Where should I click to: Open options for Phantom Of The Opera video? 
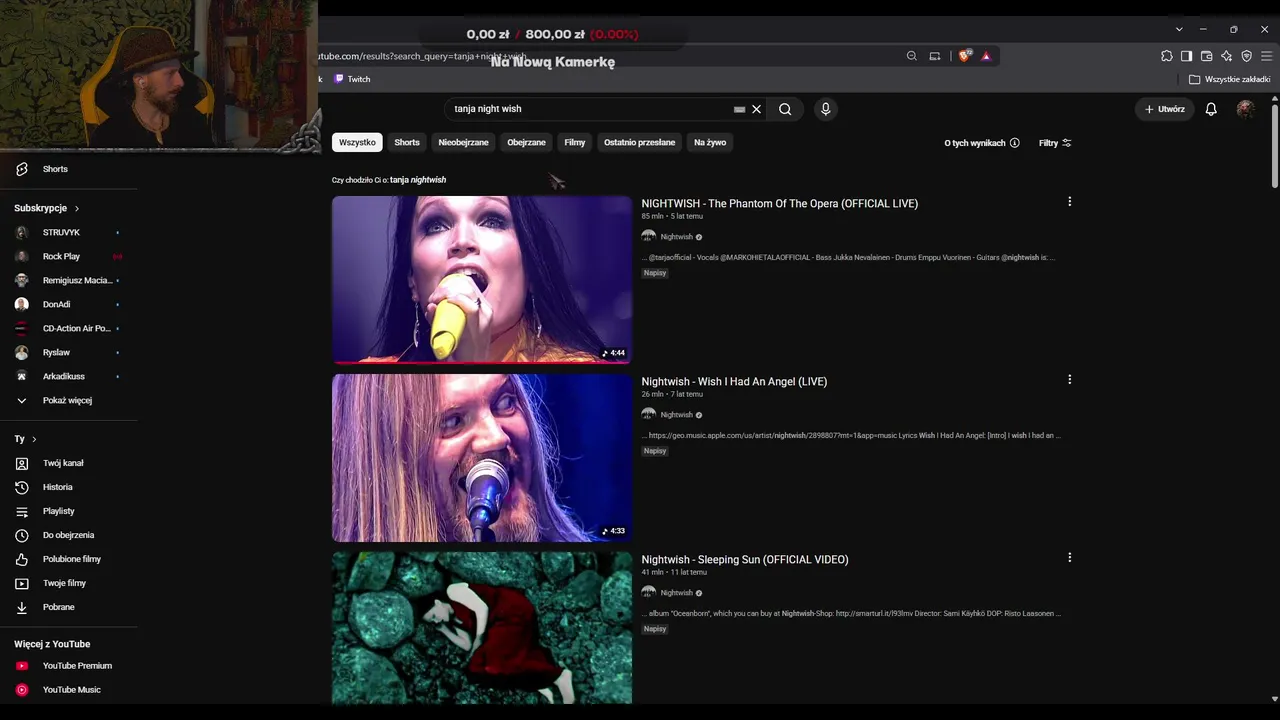(1069, 202)
